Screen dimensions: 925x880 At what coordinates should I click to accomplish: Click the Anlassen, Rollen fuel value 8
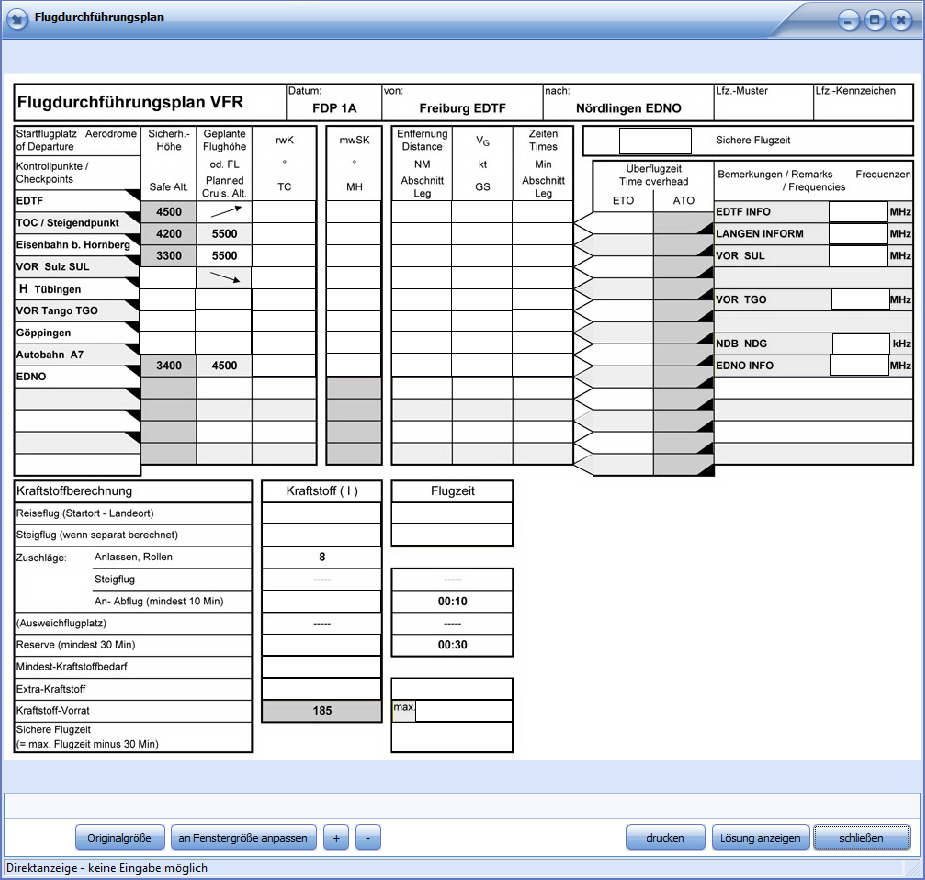(x=322, y=557)
